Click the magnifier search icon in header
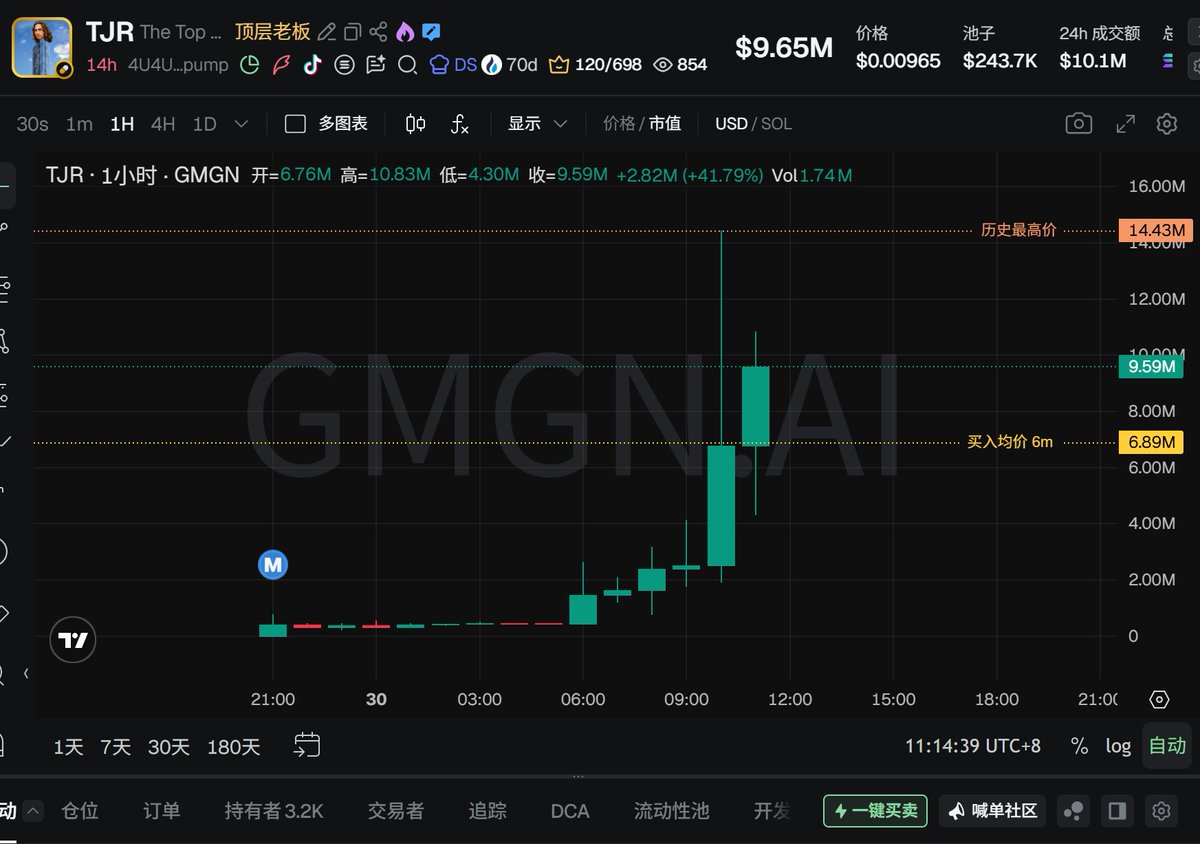This screenshot has width=1200, height=844. click(x=407, y=65)
